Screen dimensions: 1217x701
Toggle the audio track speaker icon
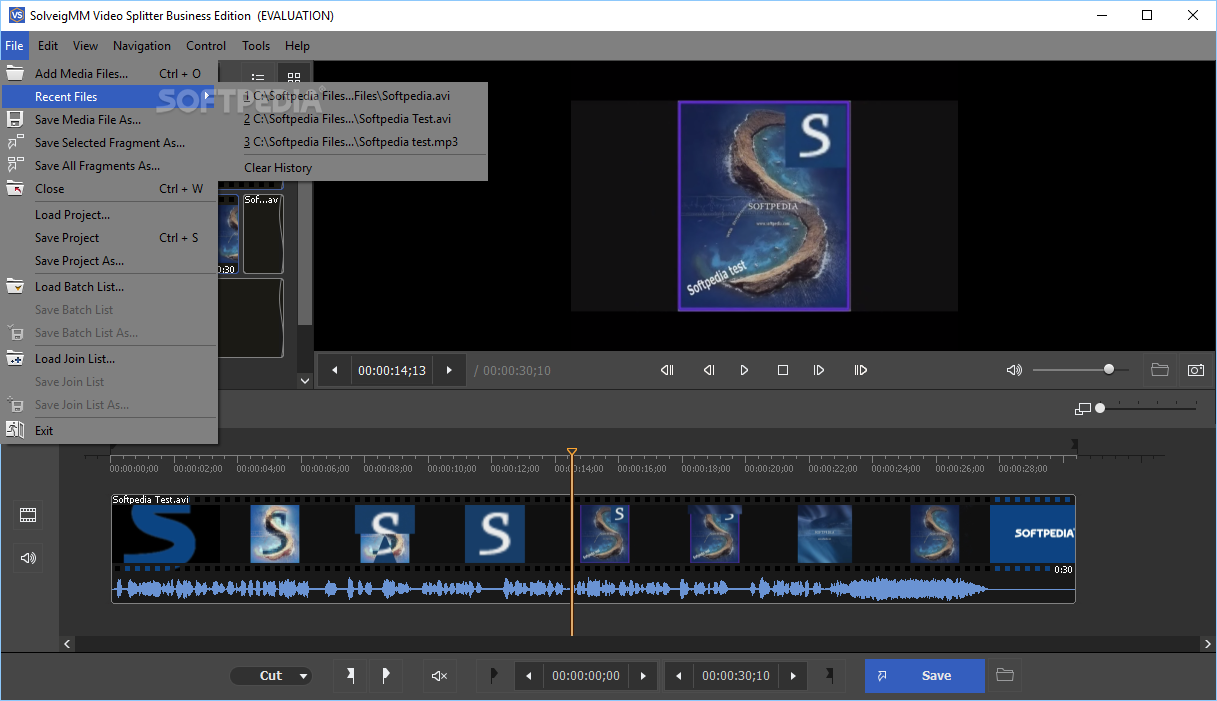click(x=28, y=558)
